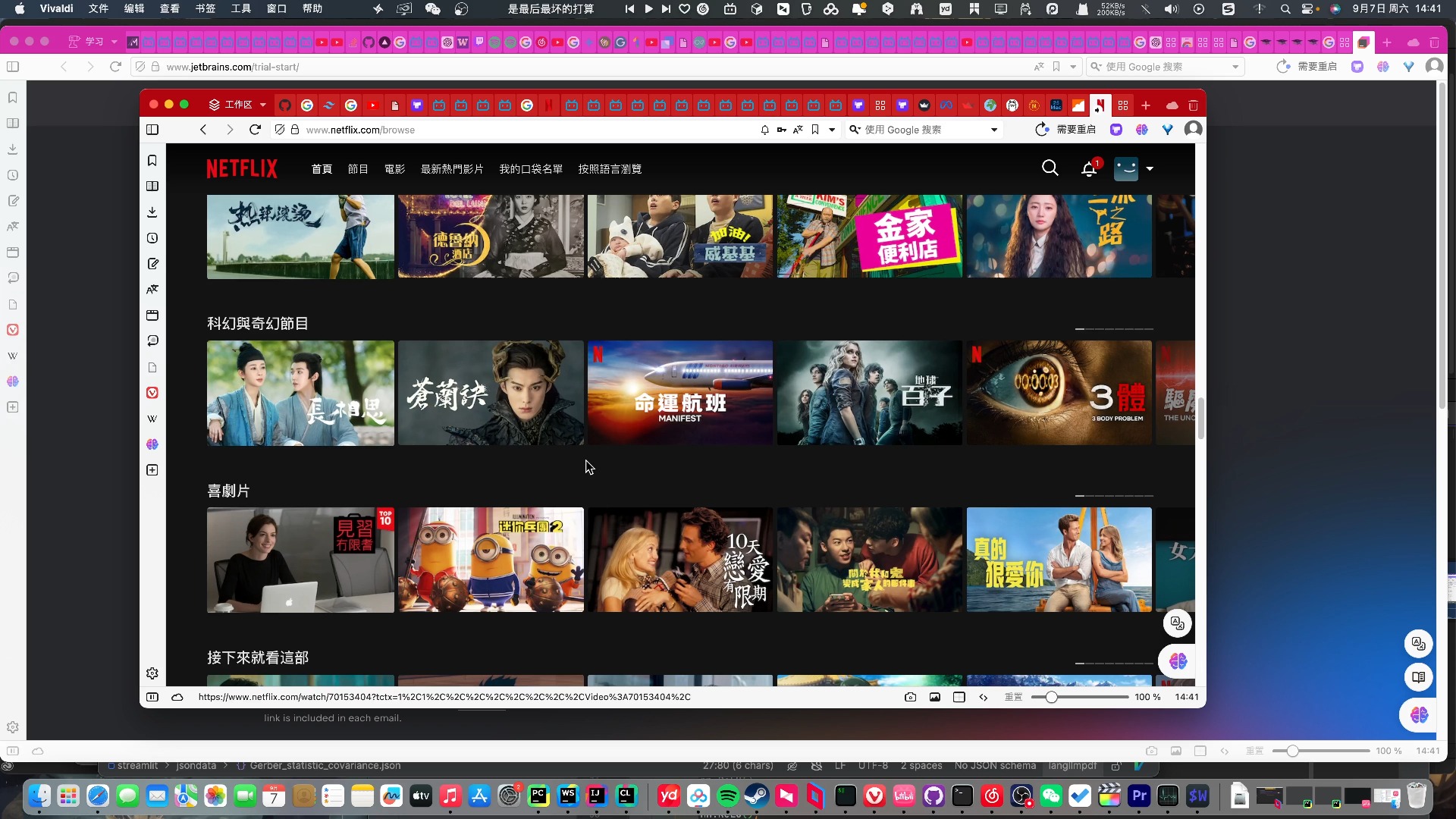Click the Netflix profile avatar
Screen dimensions: 1456x819
tap(1126, 168)
